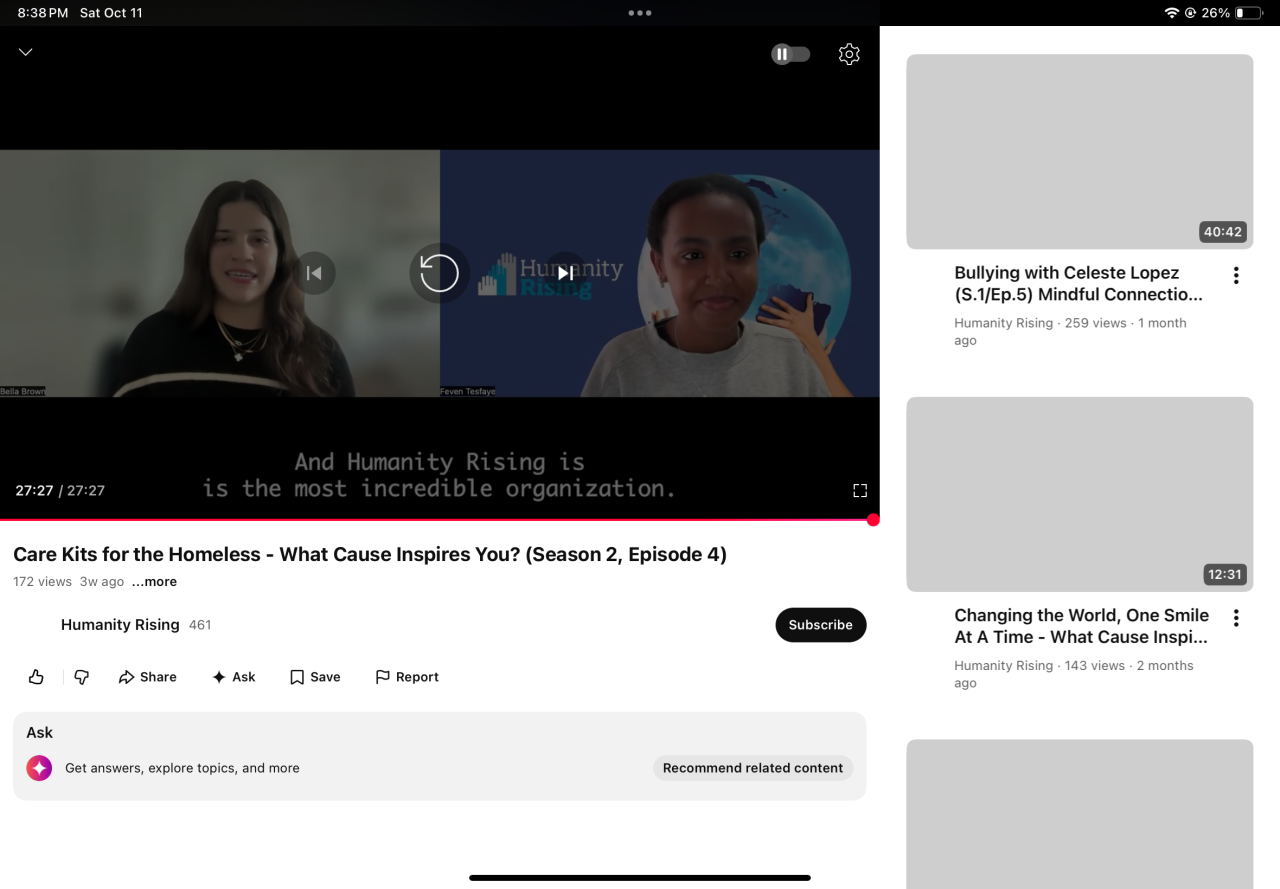Like the video with thumbs up
Image resolution: width=1280 pixels, height=889 pixels.
click(36, 677)
